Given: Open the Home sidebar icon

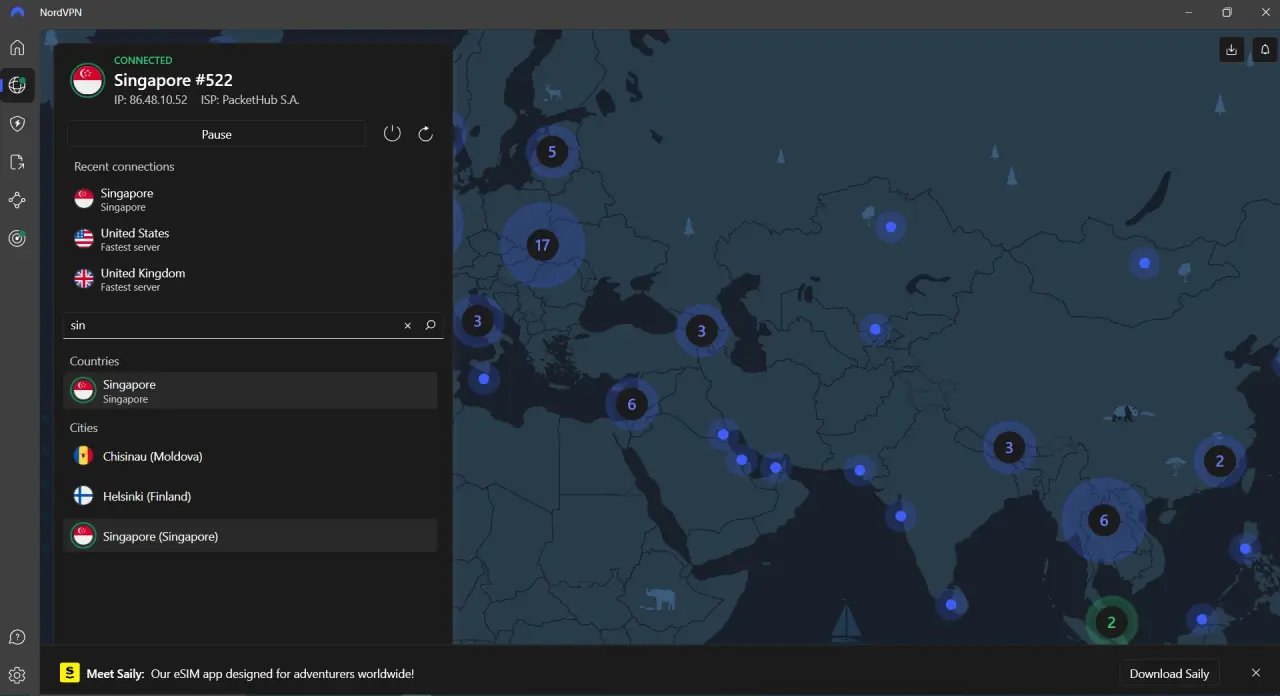Looking at the screenshot, I should coord(17,47).
